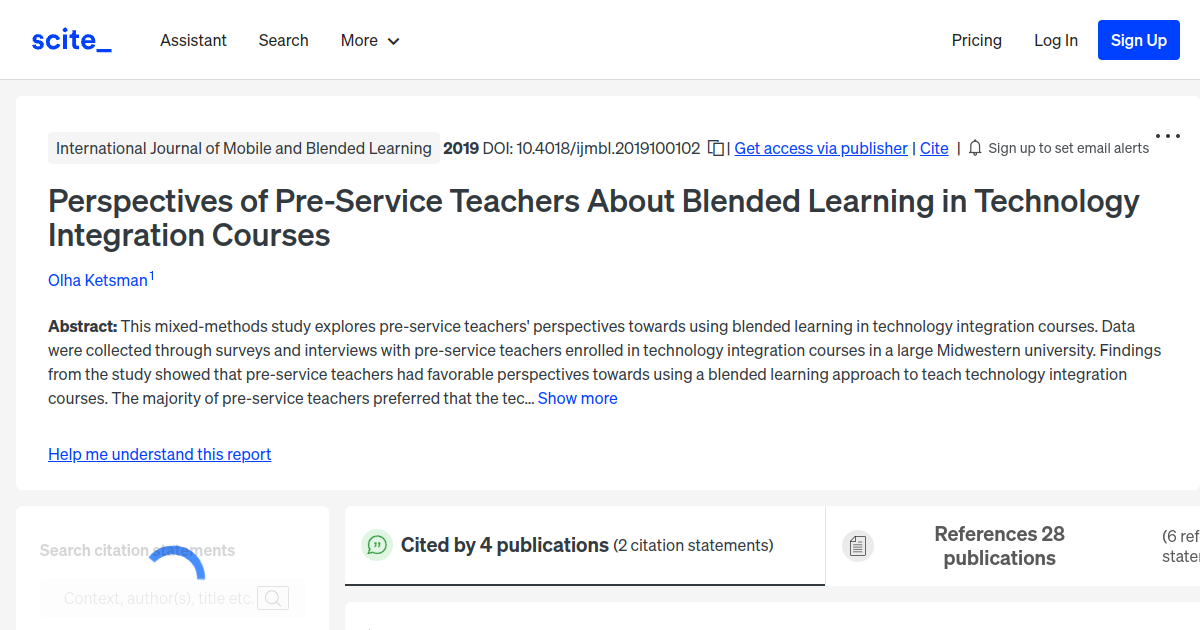
Task: Click the citation statements search field
Action: [x=160, y=597]
